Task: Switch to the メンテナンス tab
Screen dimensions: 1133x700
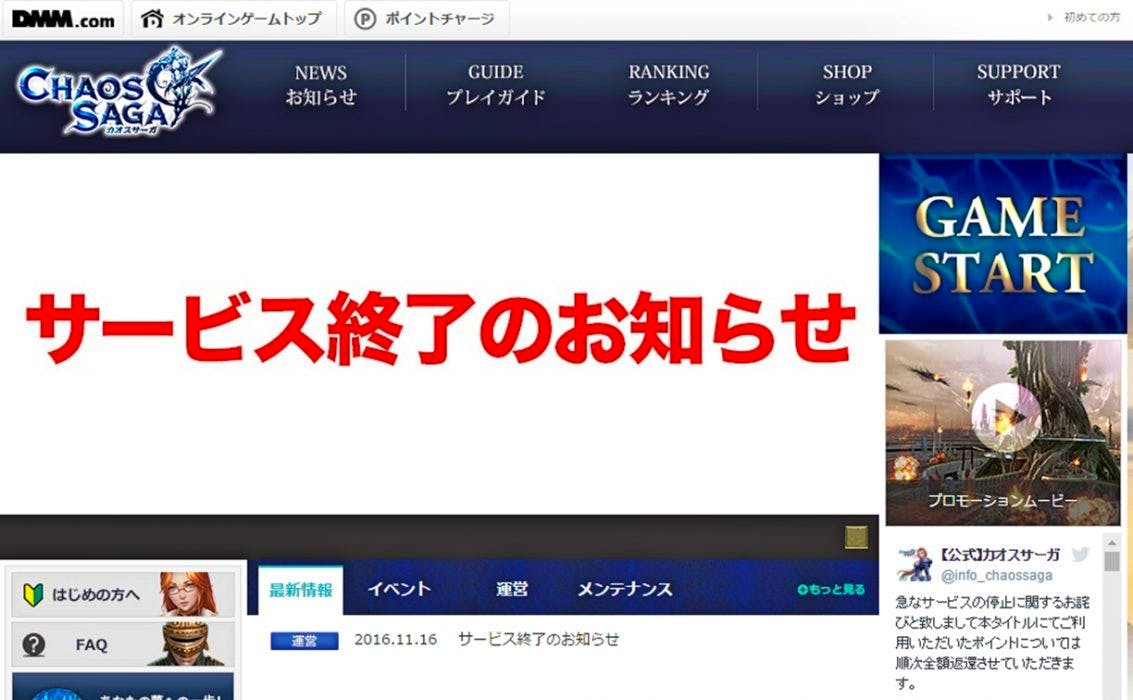Action: pos(625,589)
